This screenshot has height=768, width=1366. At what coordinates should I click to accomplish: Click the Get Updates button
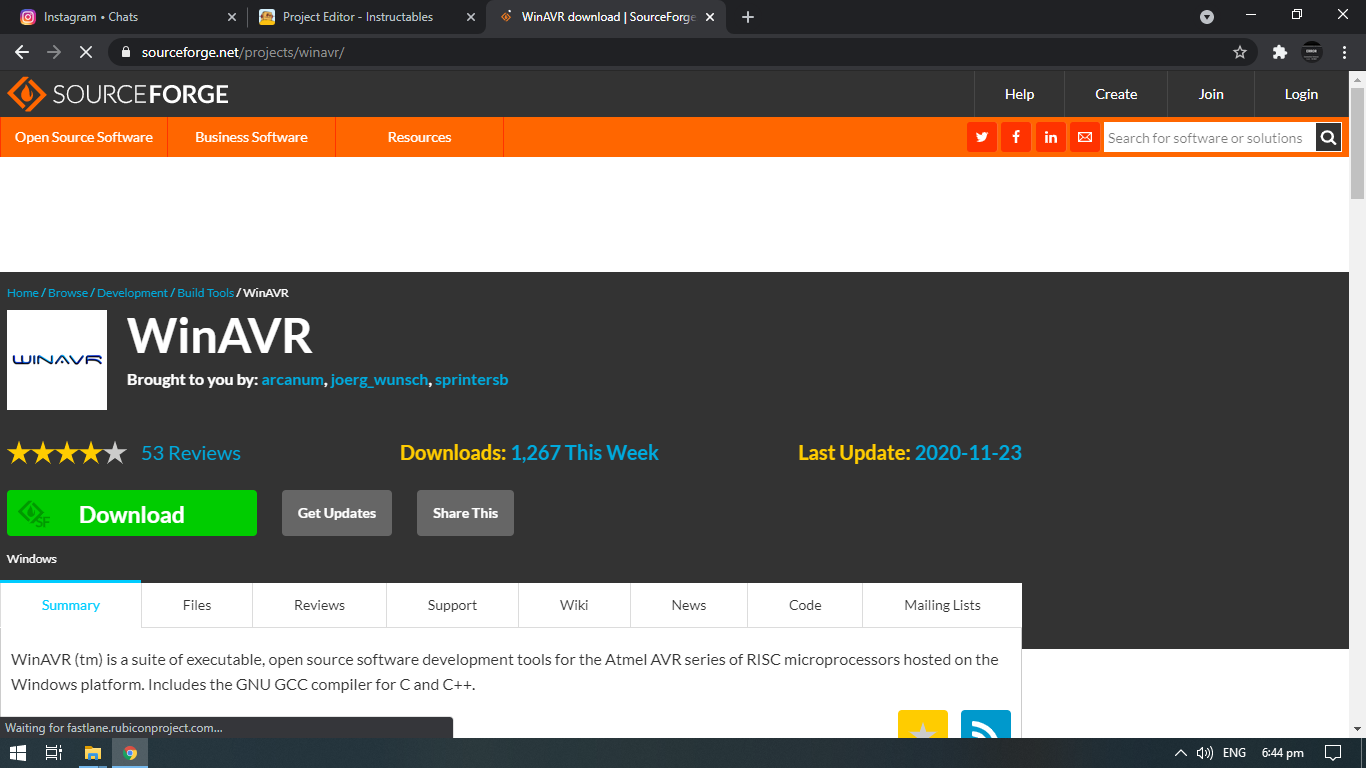click(x=337, y=513)
